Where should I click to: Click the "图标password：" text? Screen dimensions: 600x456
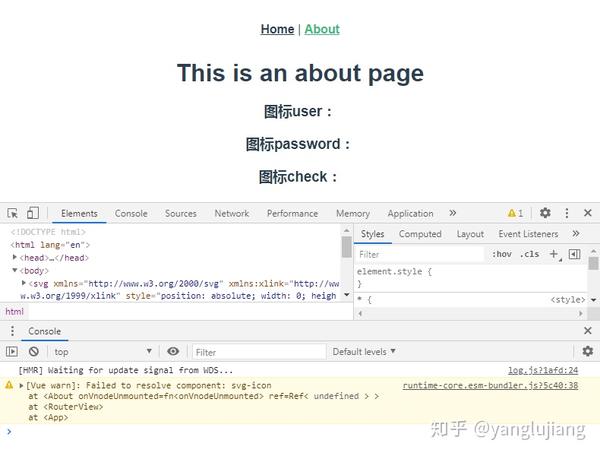[x=298, y=144]
